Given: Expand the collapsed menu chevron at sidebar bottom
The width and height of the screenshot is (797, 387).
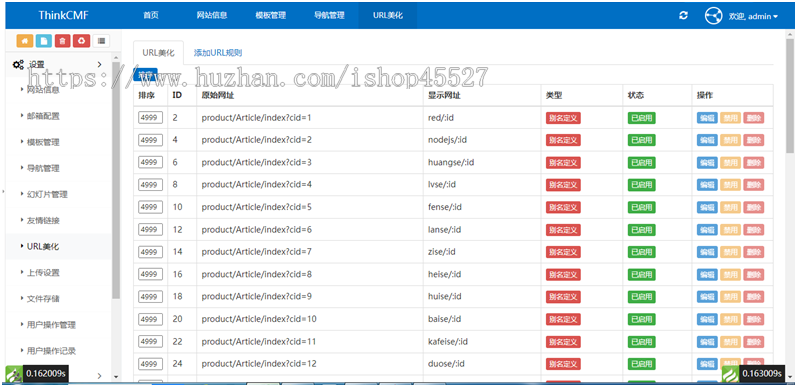Looking at the screenshot, I should [x=99, y=375].
